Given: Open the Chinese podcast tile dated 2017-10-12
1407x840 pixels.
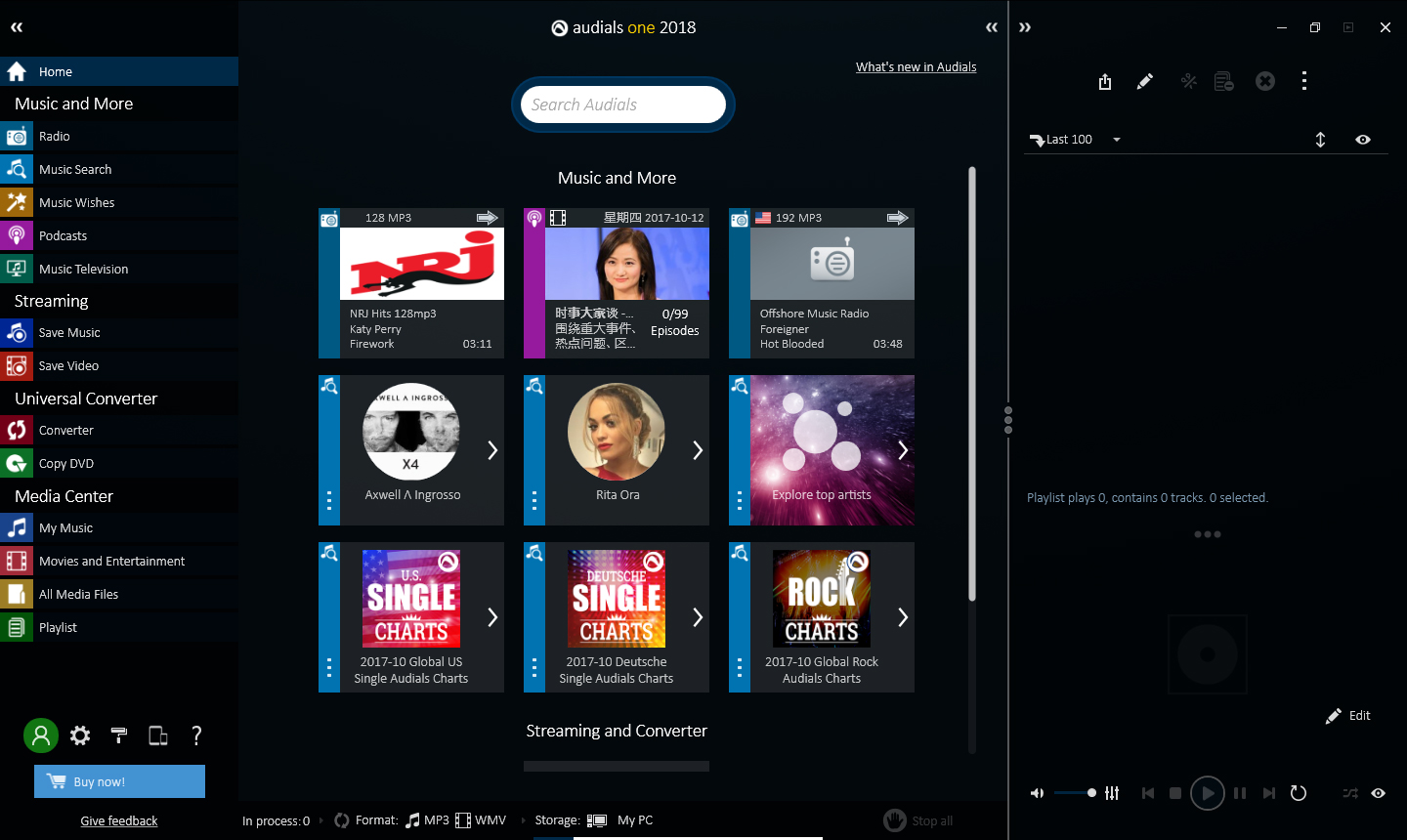Looking at the screenshot, I should 617,283.
